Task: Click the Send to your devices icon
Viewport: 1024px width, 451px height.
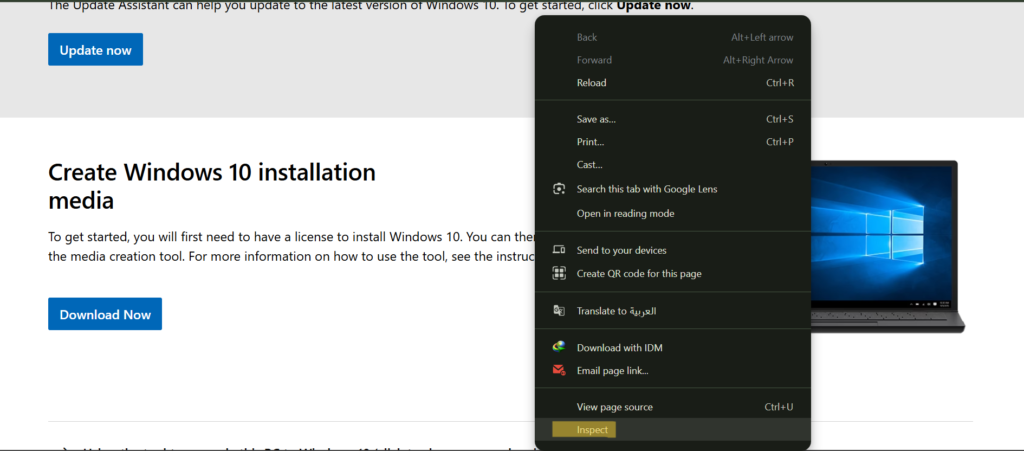Action: pos(559,250)
